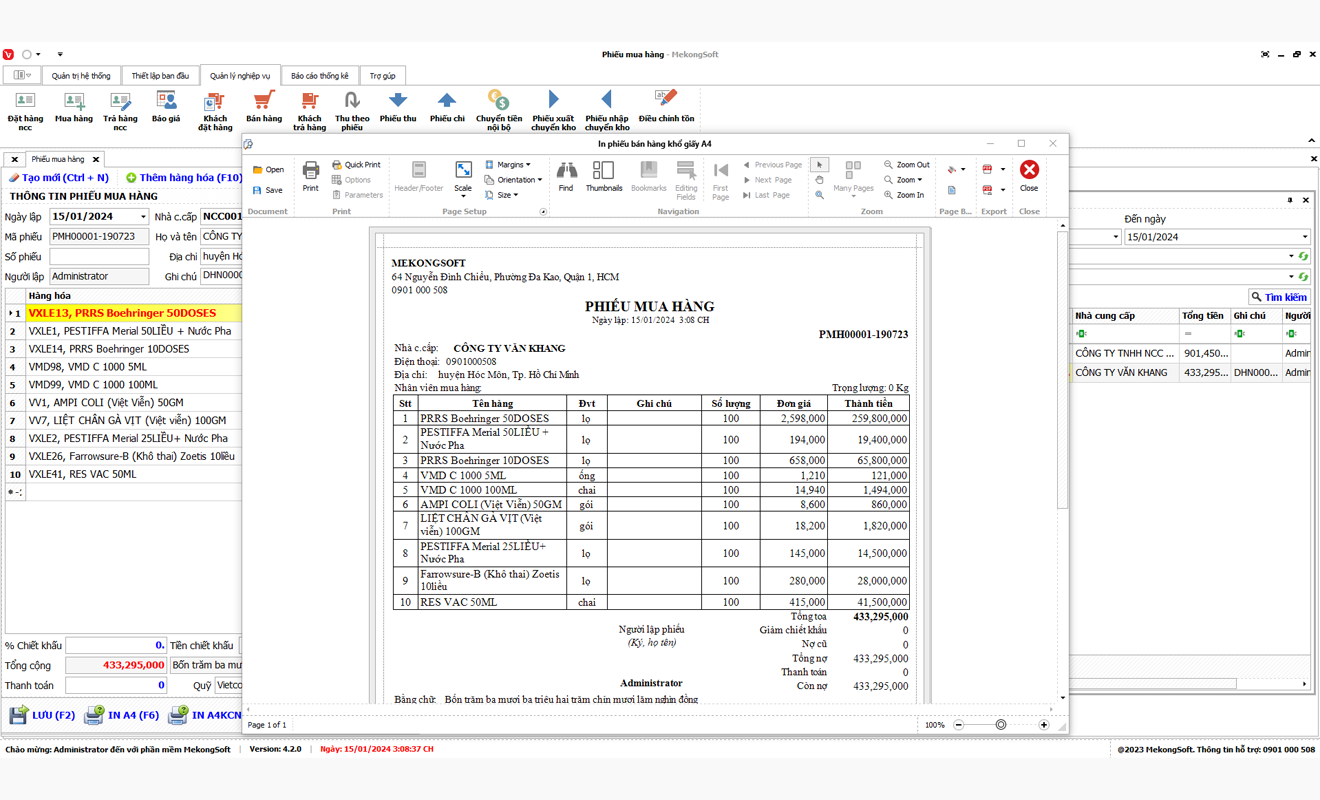This screenshot has height=800, width=1320.
Task: Expand the Zoom dropdown in preview toolbar
Action: point(903,180)
